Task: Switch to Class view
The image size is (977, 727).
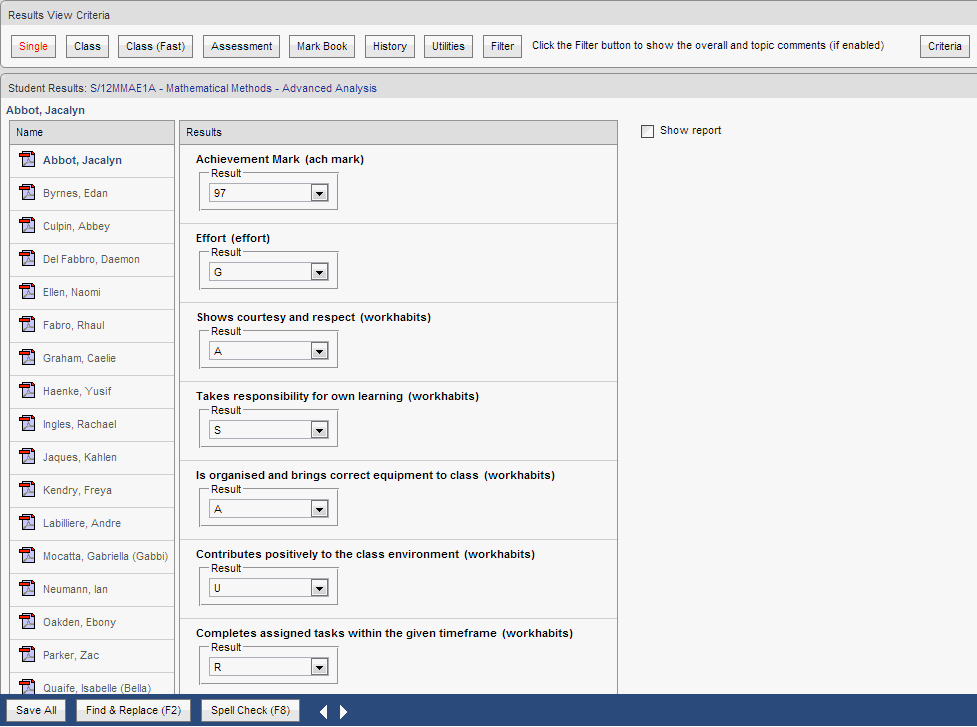Action: (x=87, y=46)
